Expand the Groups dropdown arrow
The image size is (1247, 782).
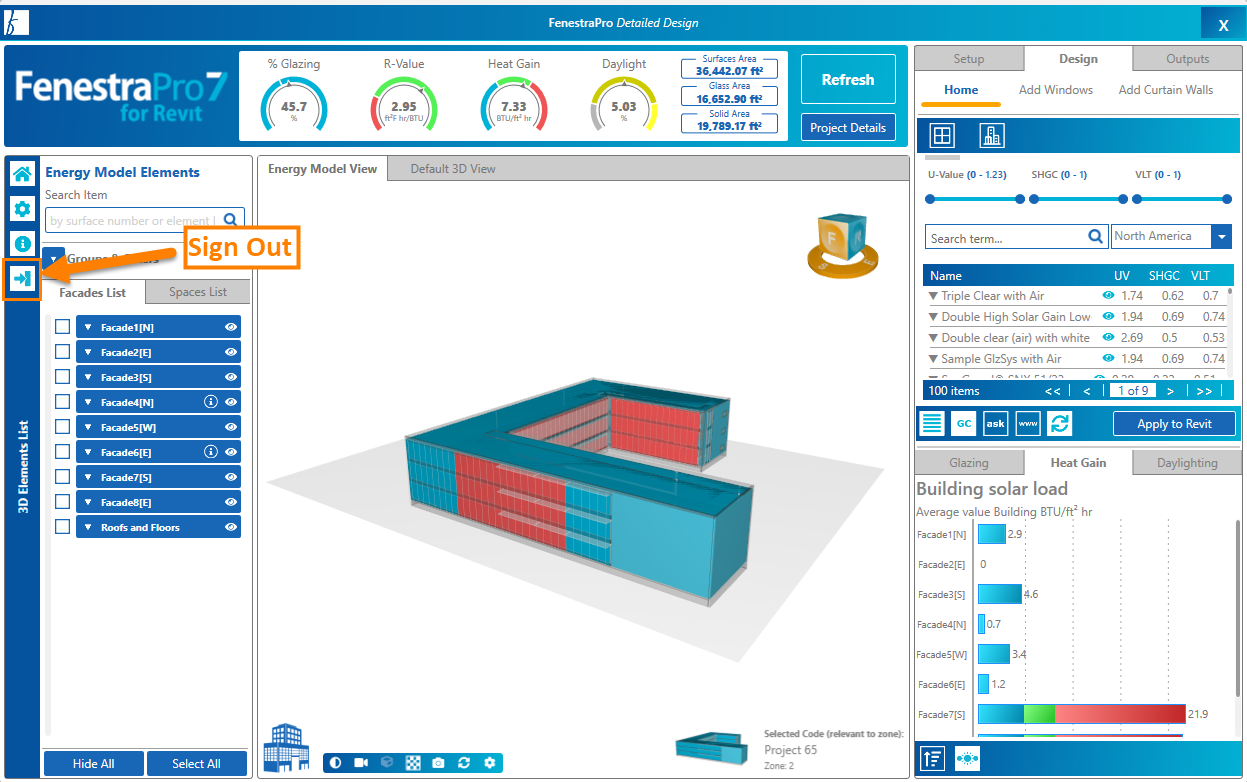(x=54, y=259)
